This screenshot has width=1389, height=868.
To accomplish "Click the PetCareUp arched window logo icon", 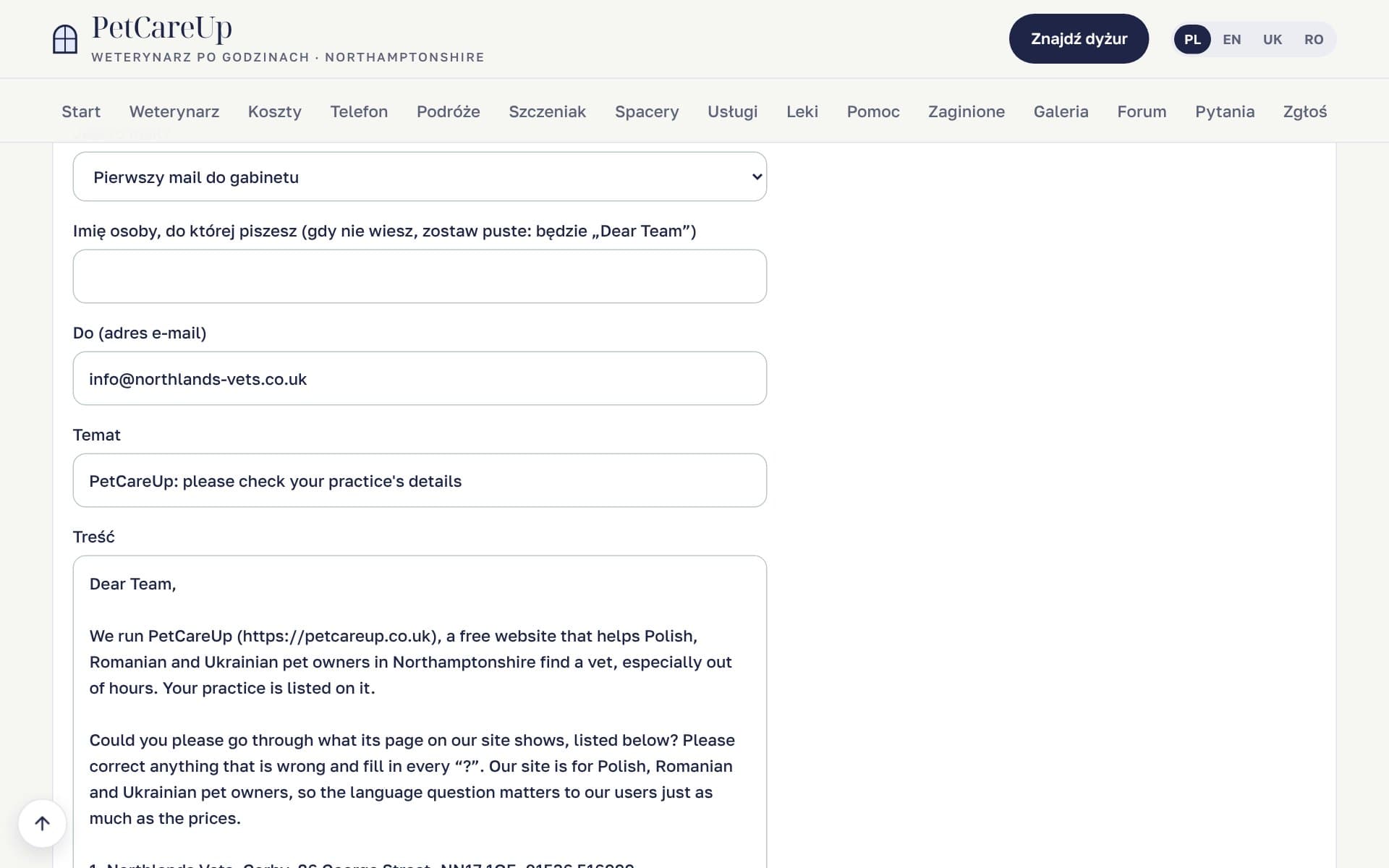I will pyautogui.click(x=65, y=39).
